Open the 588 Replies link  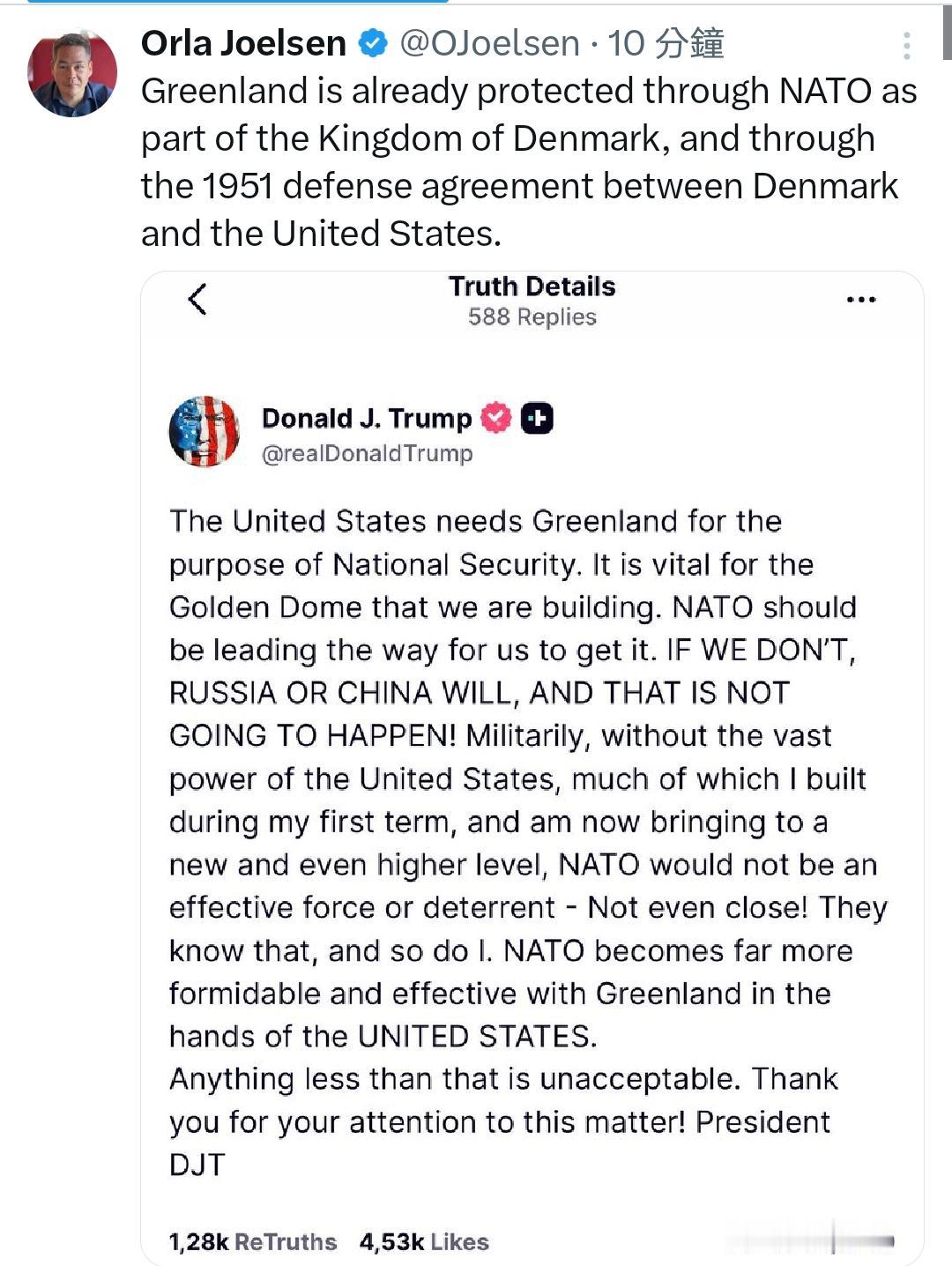tap(532, 317)
